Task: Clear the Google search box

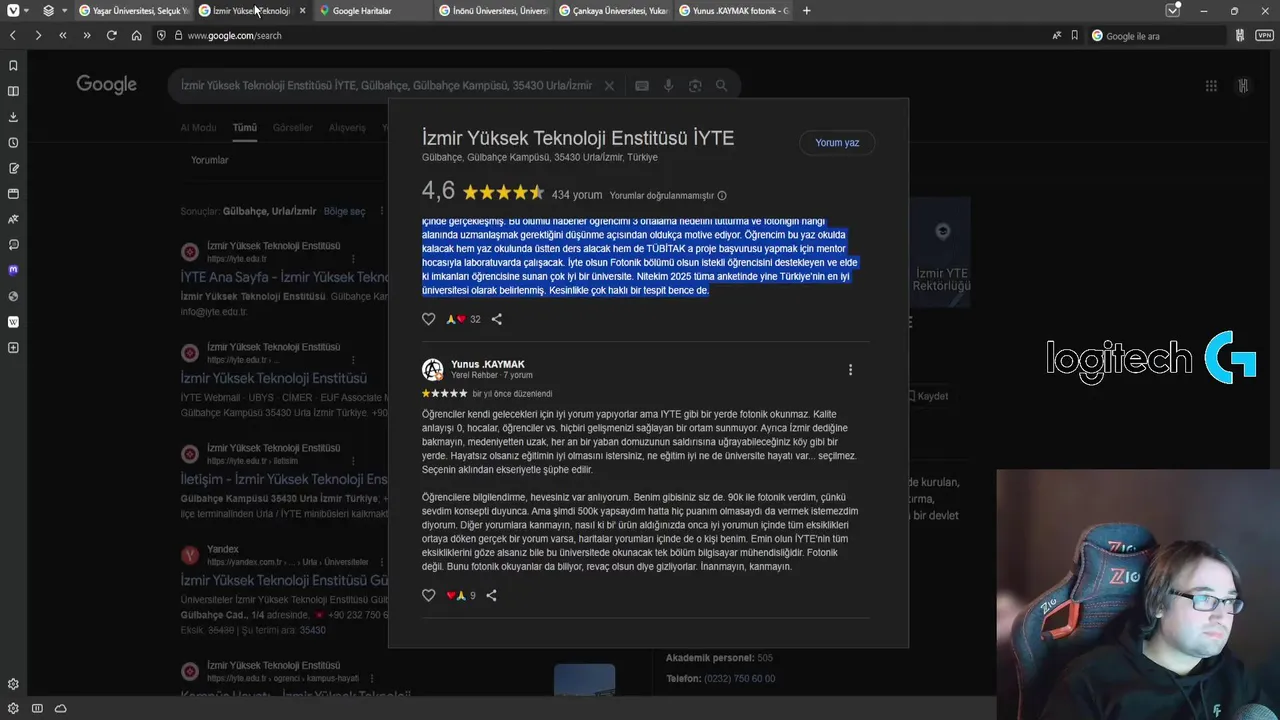Action: coord(609,86)
